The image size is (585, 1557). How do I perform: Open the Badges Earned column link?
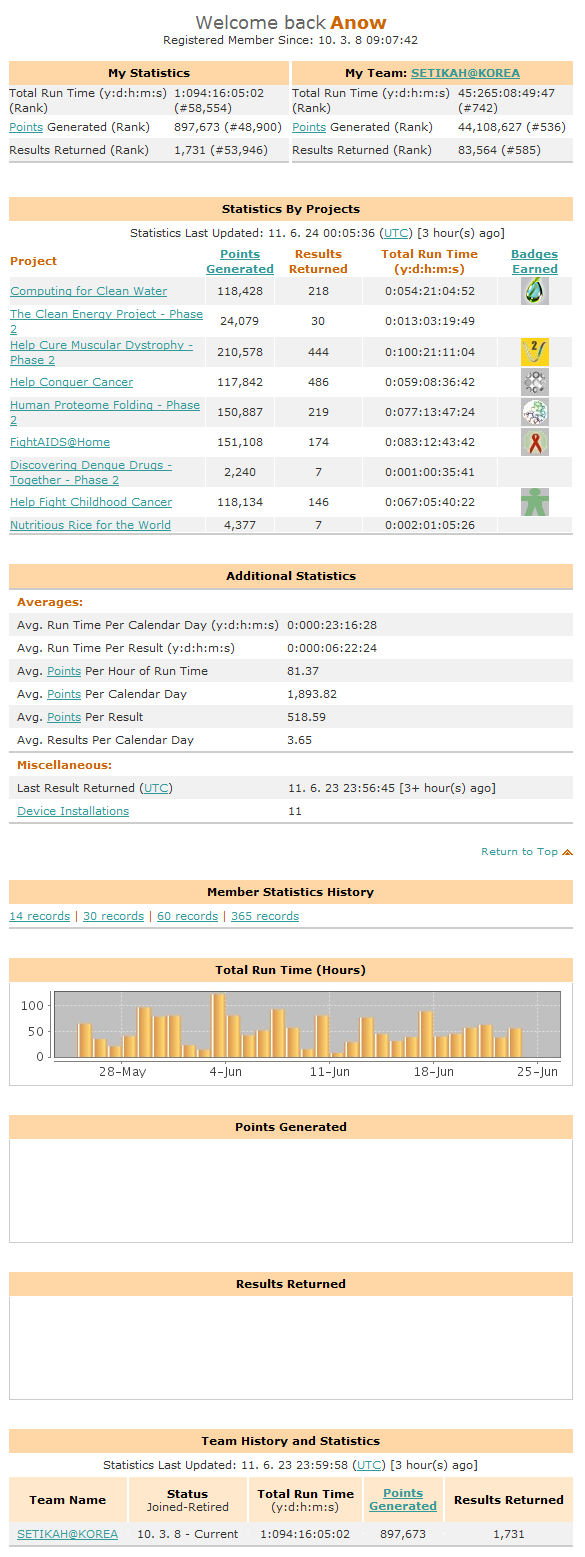[535, 261]
